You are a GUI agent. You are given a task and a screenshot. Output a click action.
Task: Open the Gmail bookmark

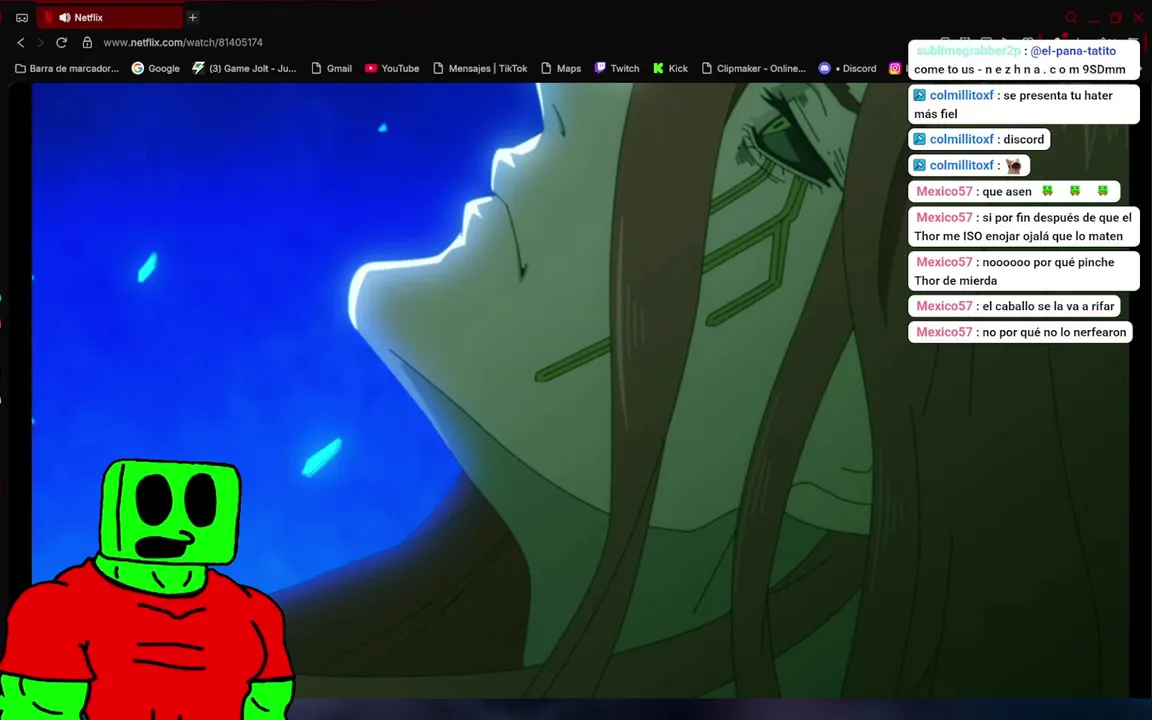point(331,68)
